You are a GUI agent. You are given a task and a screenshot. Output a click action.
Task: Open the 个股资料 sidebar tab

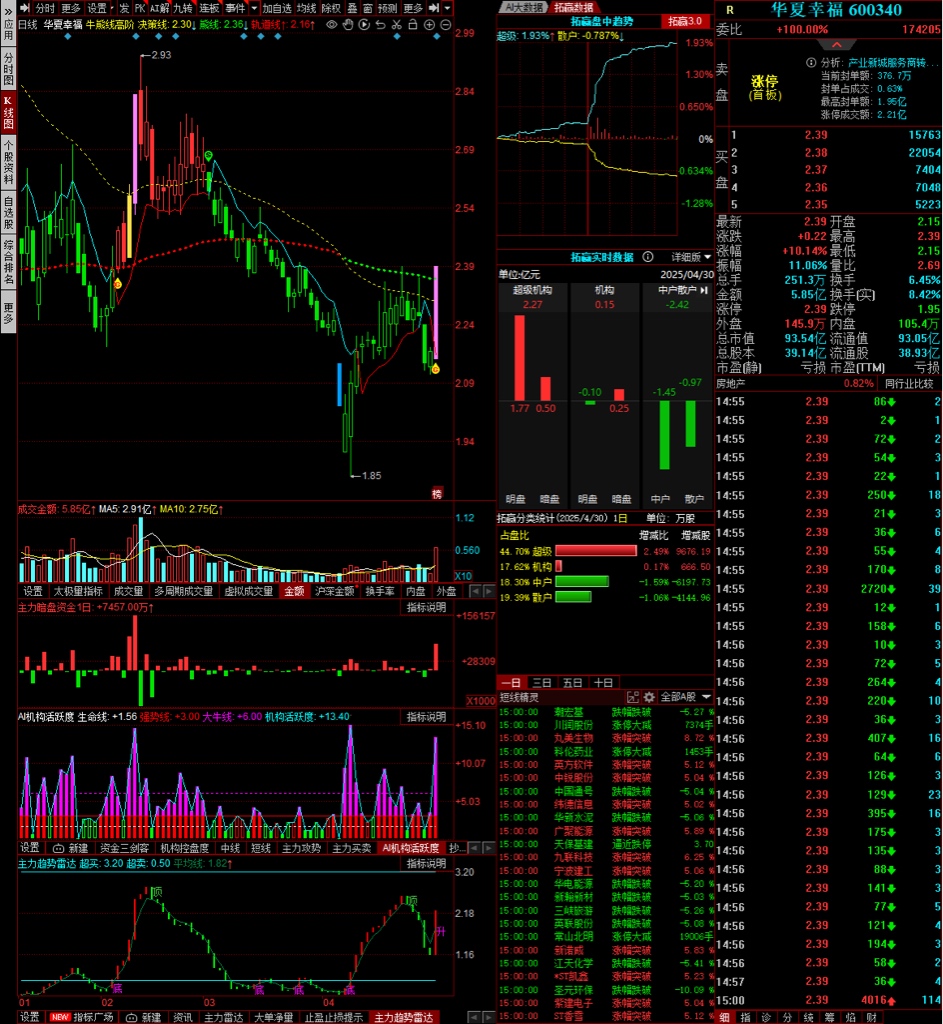click(8, 161)
